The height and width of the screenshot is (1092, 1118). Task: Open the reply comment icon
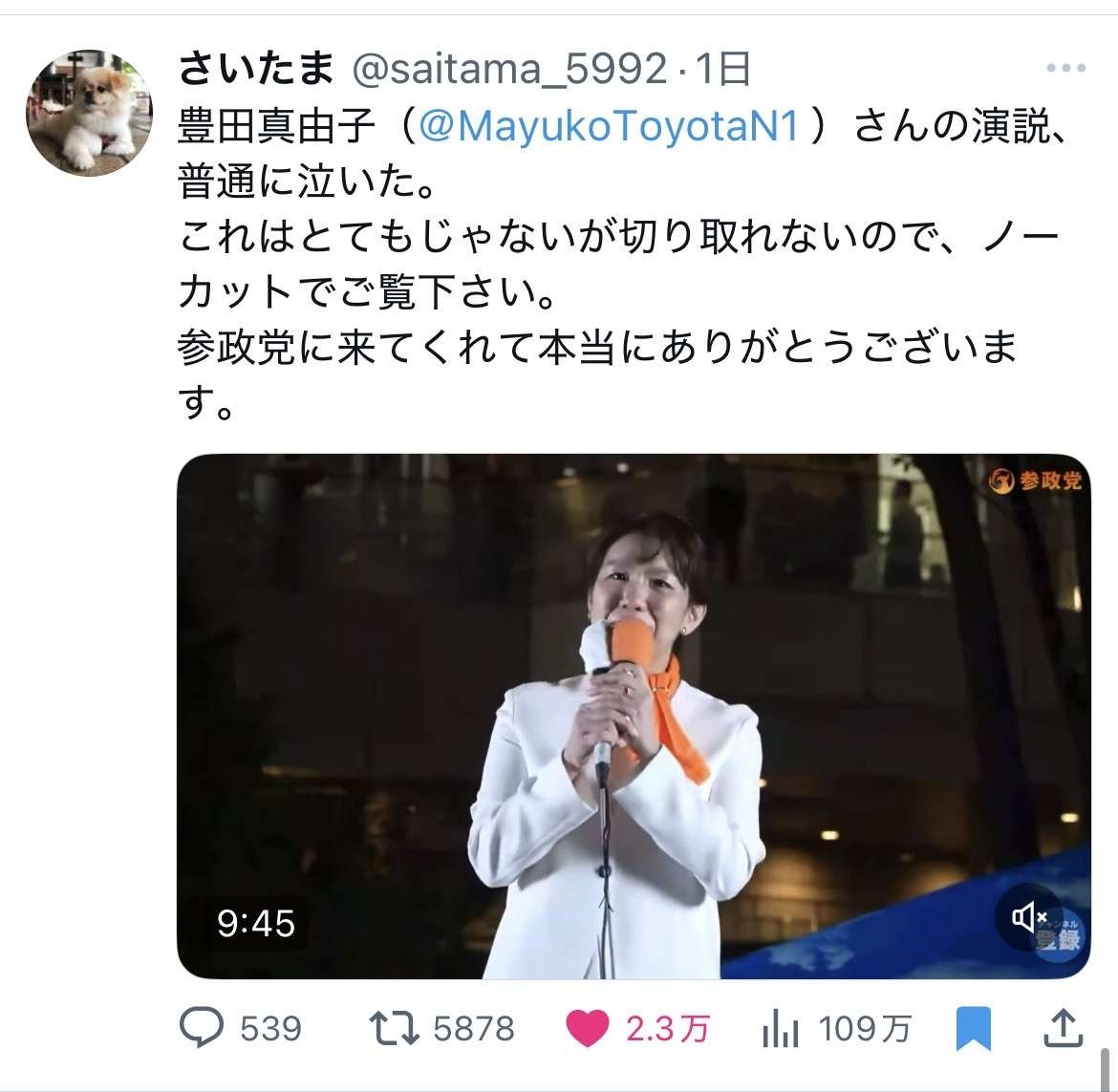201,1028
